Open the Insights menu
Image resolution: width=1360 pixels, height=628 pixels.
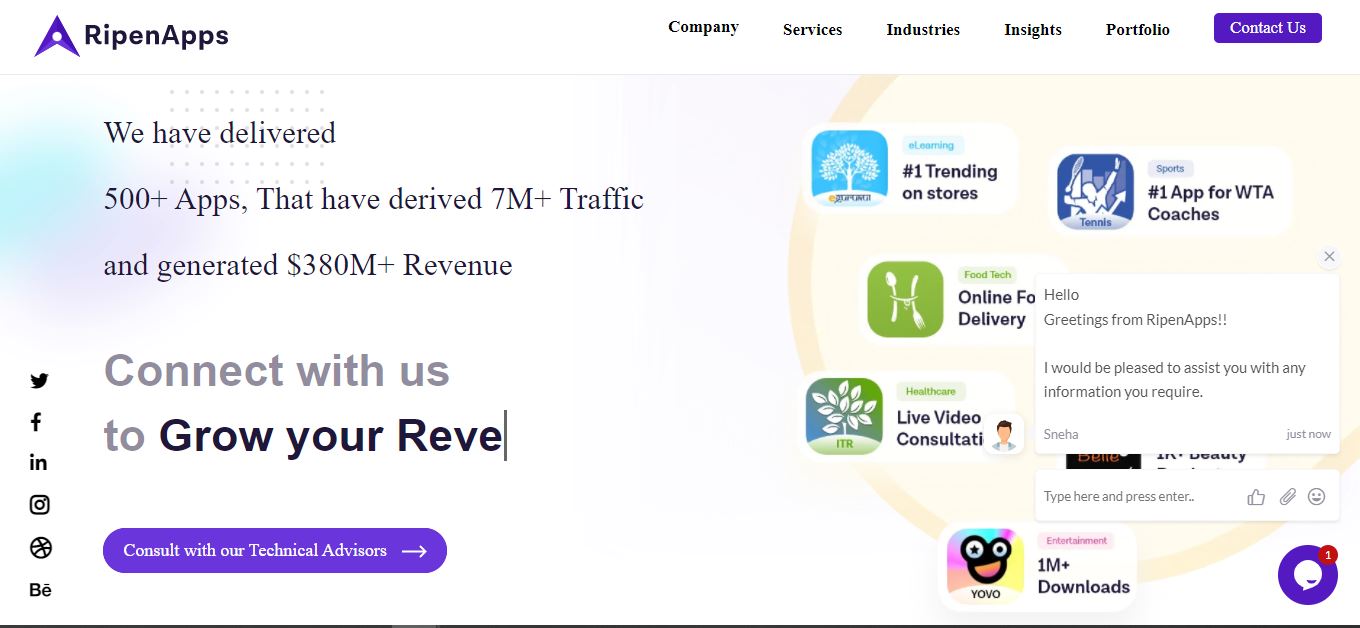1033,30
